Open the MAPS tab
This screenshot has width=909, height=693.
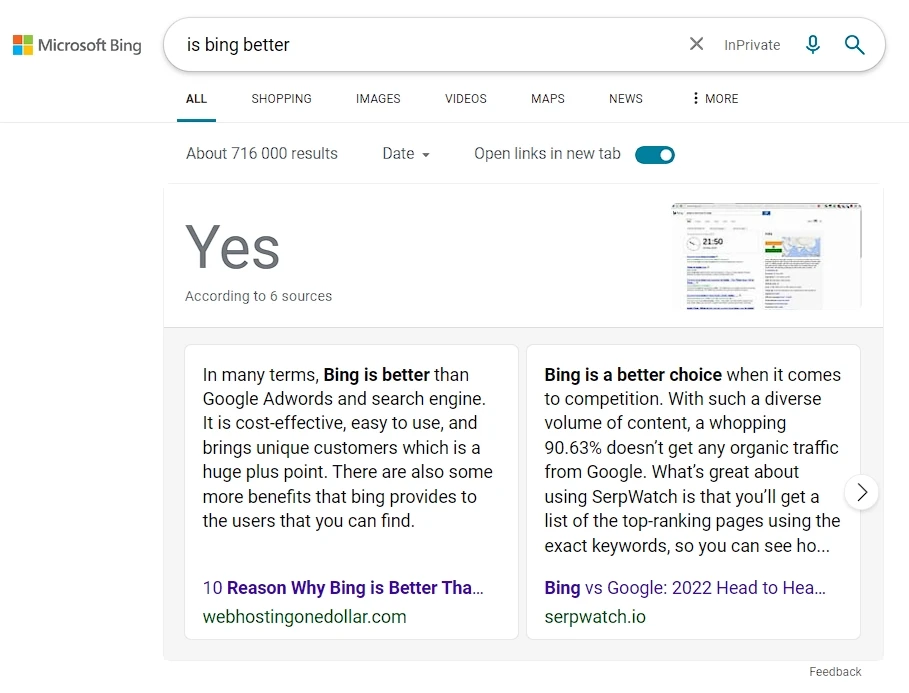click(547, 99)
